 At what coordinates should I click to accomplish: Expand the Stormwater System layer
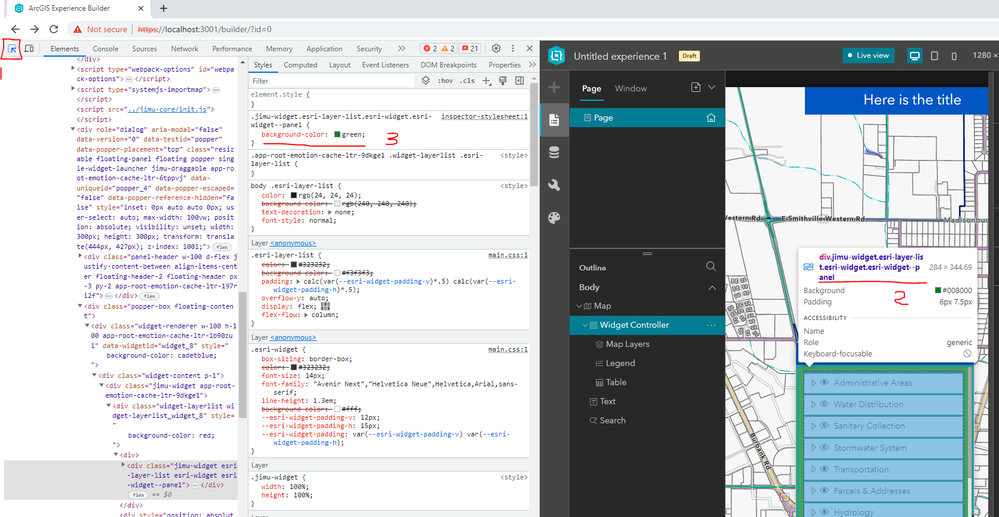pos(813,448)
